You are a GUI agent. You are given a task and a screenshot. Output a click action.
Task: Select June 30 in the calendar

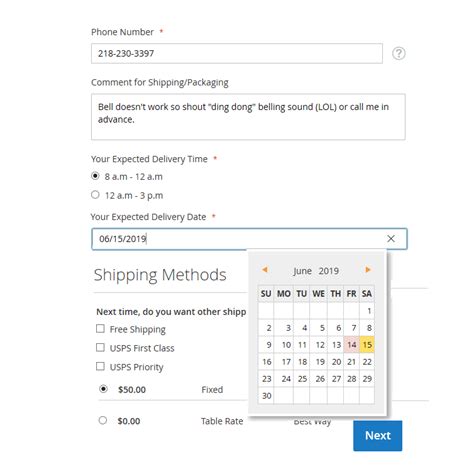[x=266, y=396]
